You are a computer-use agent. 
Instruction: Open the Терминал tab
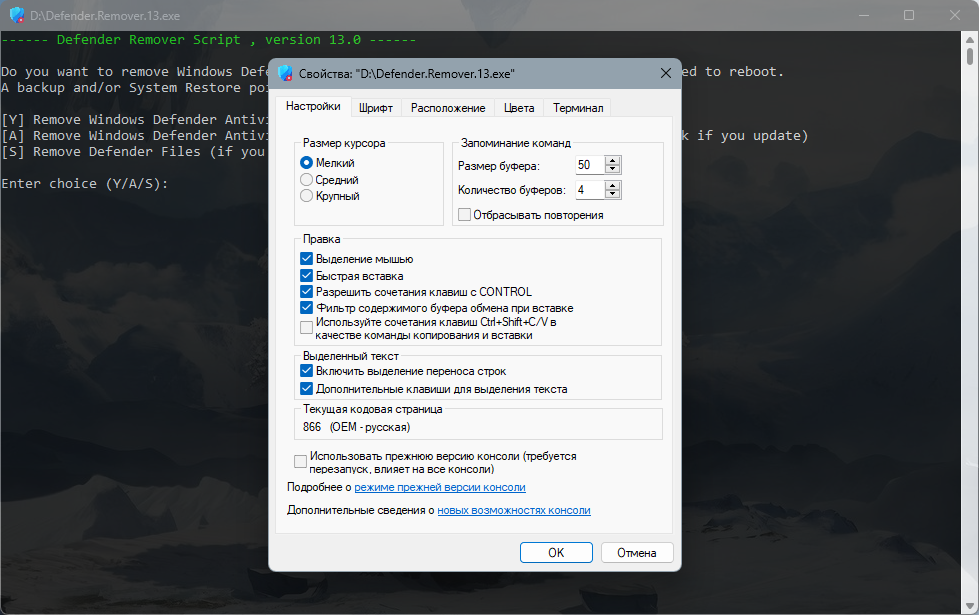[x=578, y=108]
